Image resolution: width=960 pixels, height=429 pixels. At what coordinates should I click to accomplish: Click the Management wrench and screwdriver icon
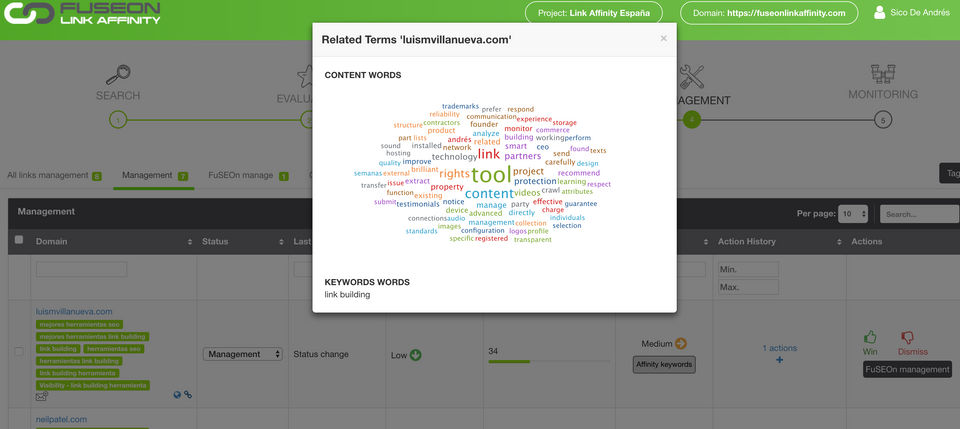pyautogui.click(x=691, y=76)
